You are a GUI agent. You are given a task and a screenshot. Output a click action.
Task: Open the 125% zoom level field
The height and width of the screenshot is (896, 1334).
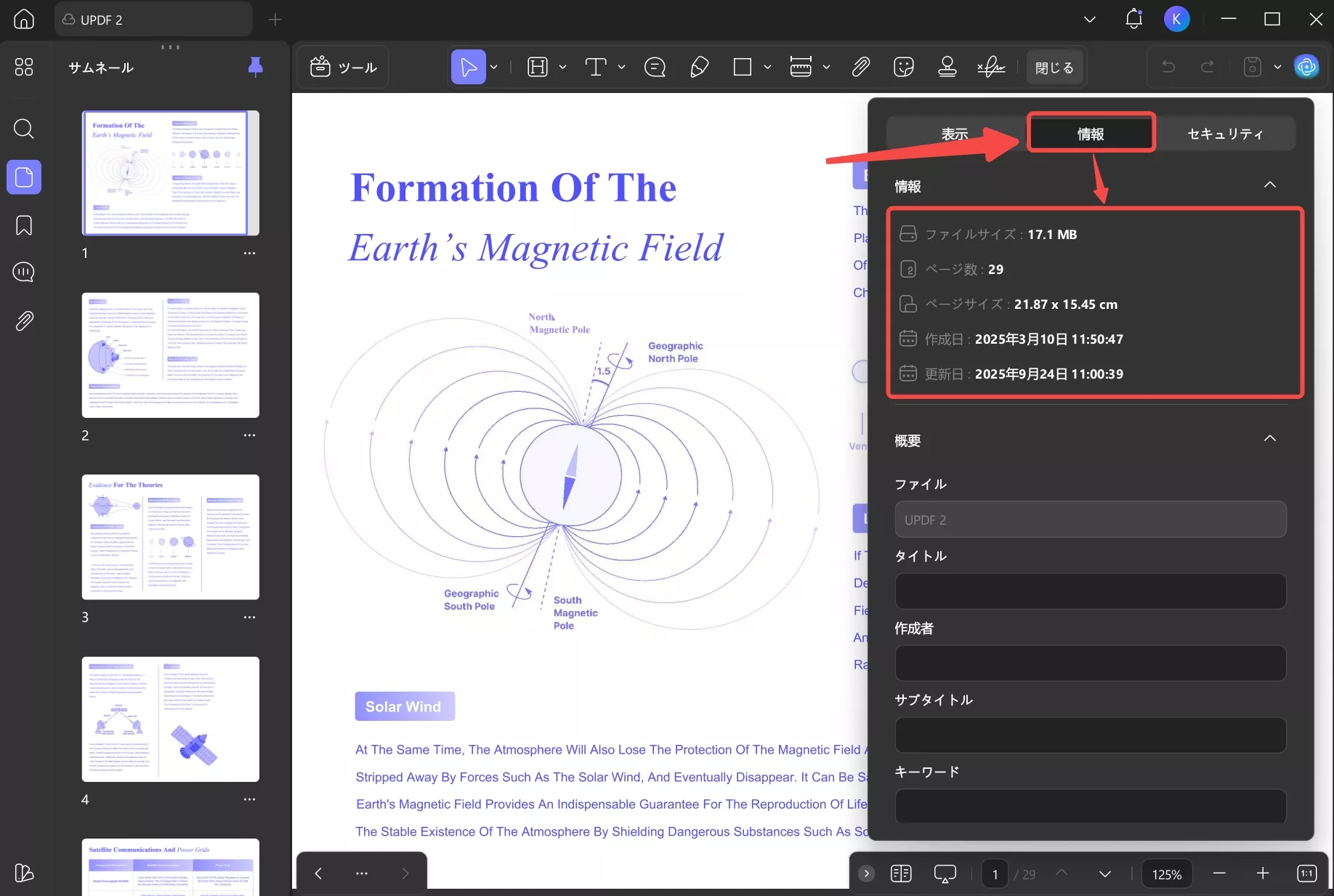1167,874
